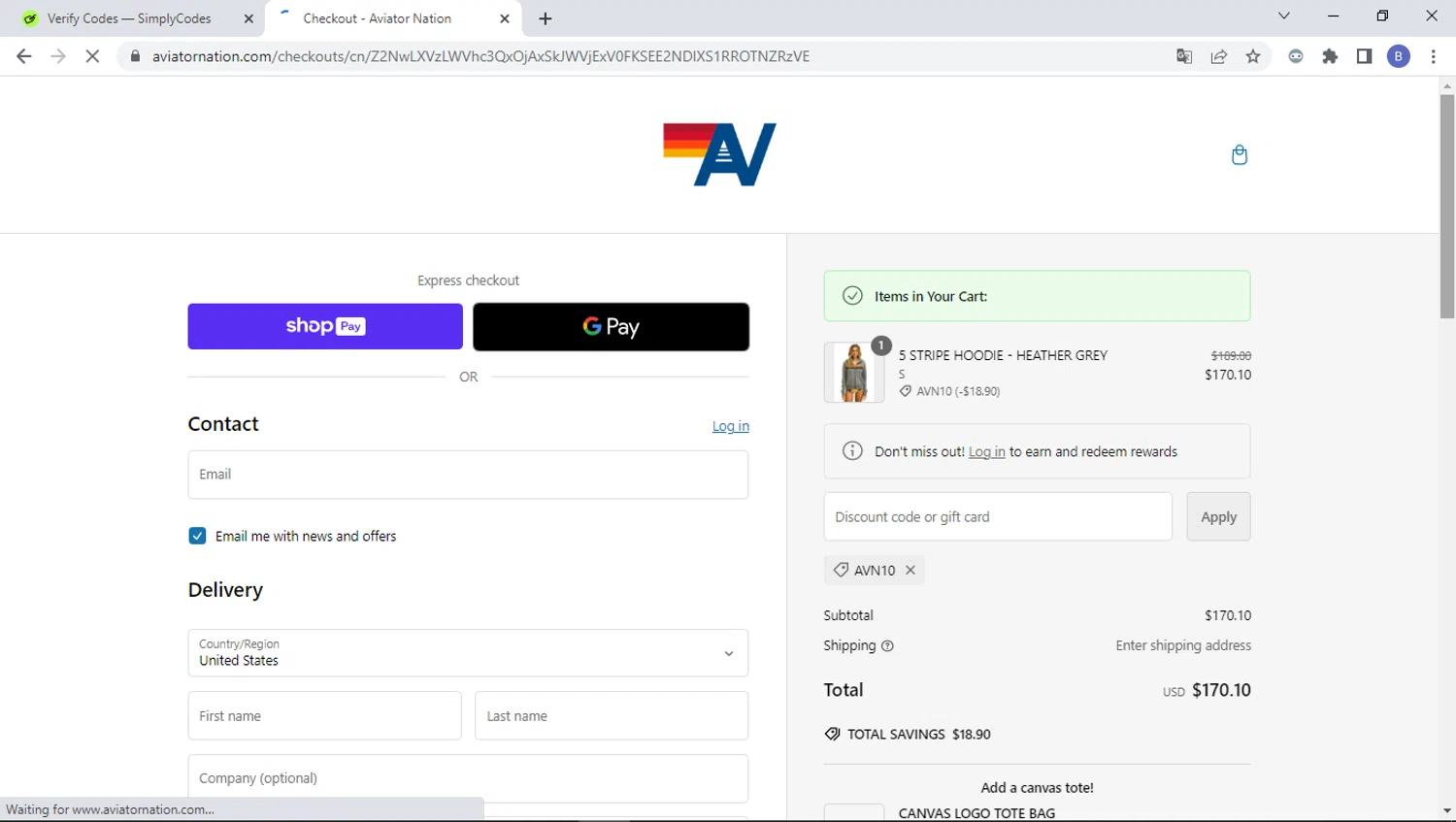This screenshot has height=822, width=1456.
Task: Click the browser forward arrow
Action: (58, 56)
